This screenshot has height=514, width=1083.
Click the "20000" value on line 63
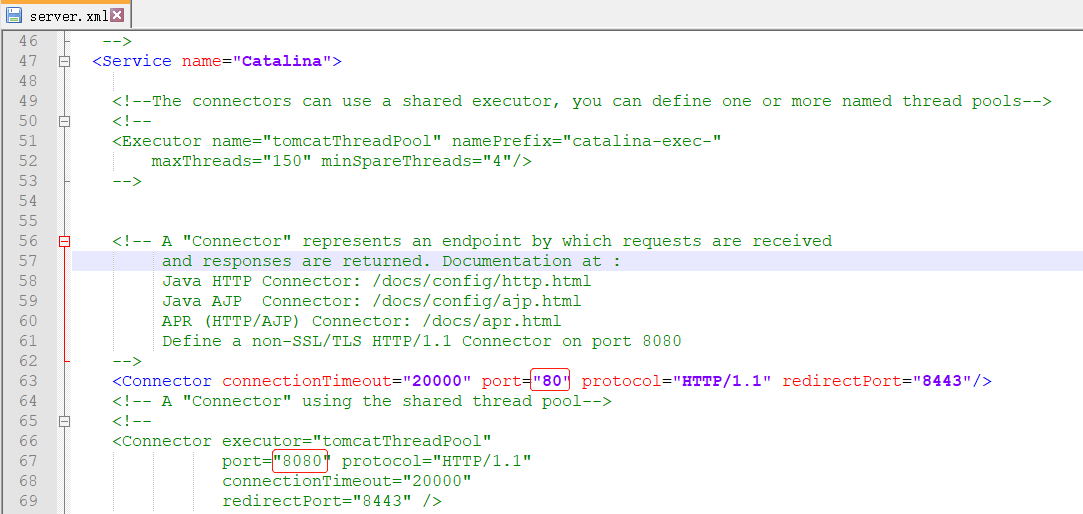437,381
